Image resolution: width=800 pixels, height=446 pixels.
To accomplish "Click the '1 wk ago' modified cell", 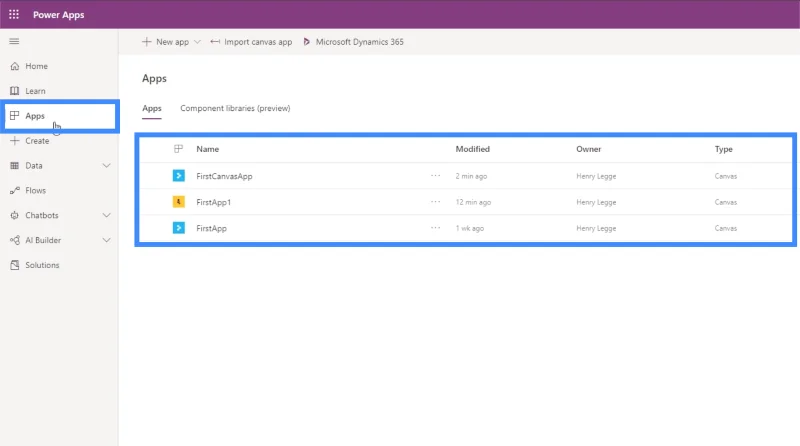I will tap(469, 228).
